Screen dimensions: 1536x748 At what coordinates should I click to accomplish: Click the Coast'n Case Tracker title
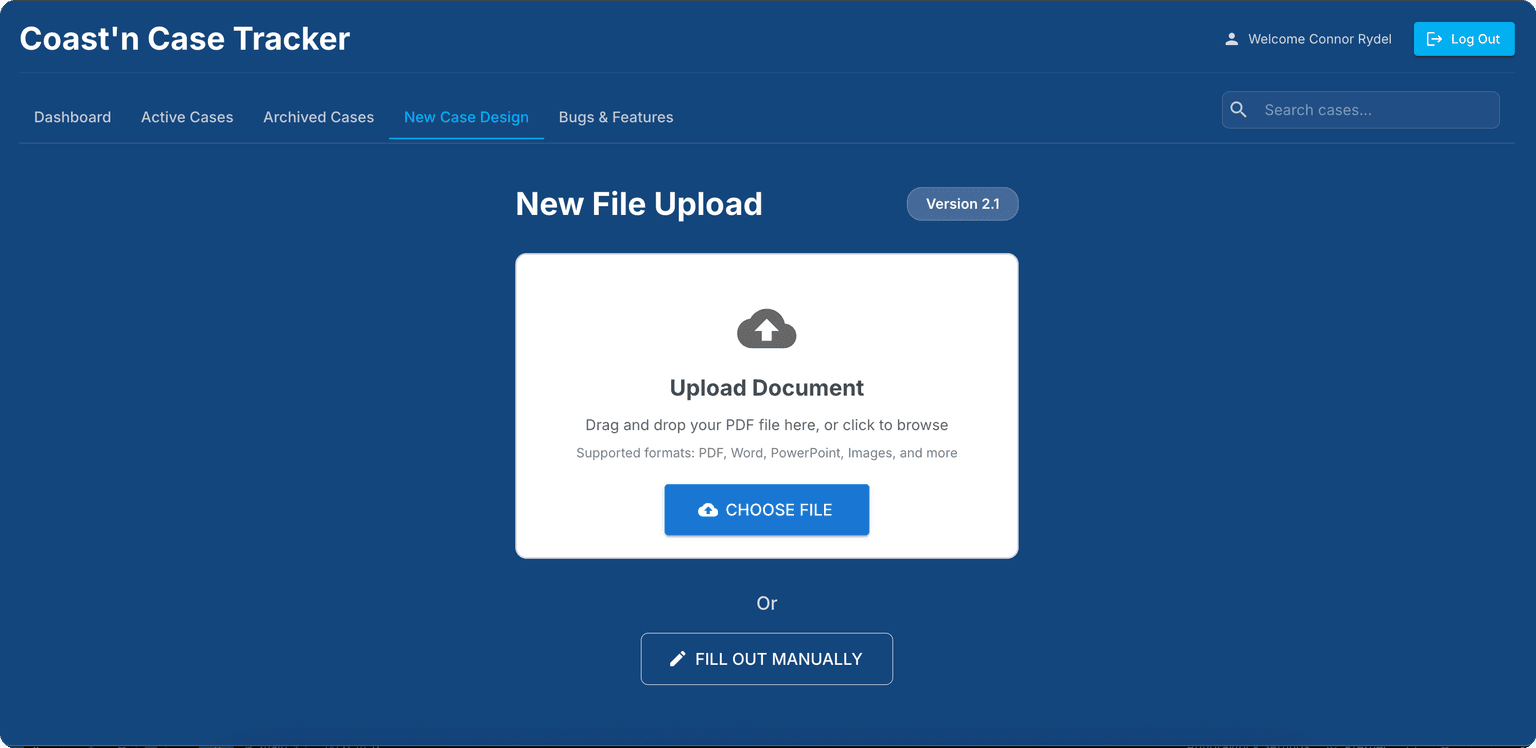pyautogui.click(x=185, y=39)
